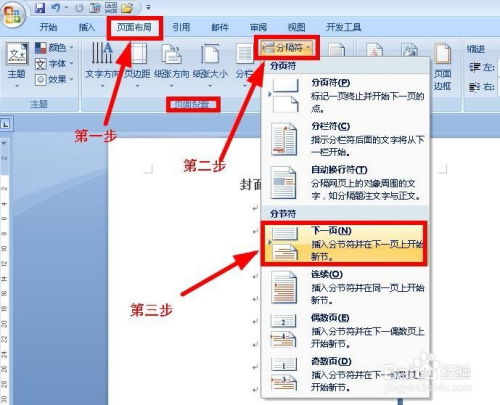500x405 pixels.
Task: Click the 分页符(P) page icon
Action: click(284, 96)
